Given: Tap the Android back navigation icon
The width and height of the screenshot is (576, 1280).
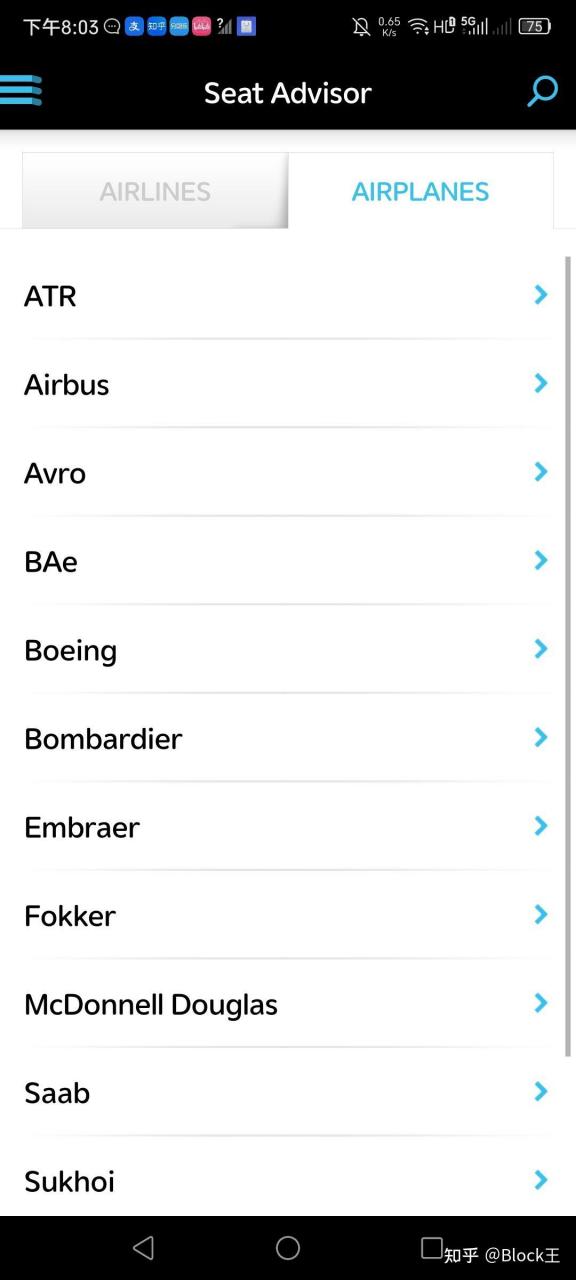Looking at the screenshot, I should click(144, 1247).
